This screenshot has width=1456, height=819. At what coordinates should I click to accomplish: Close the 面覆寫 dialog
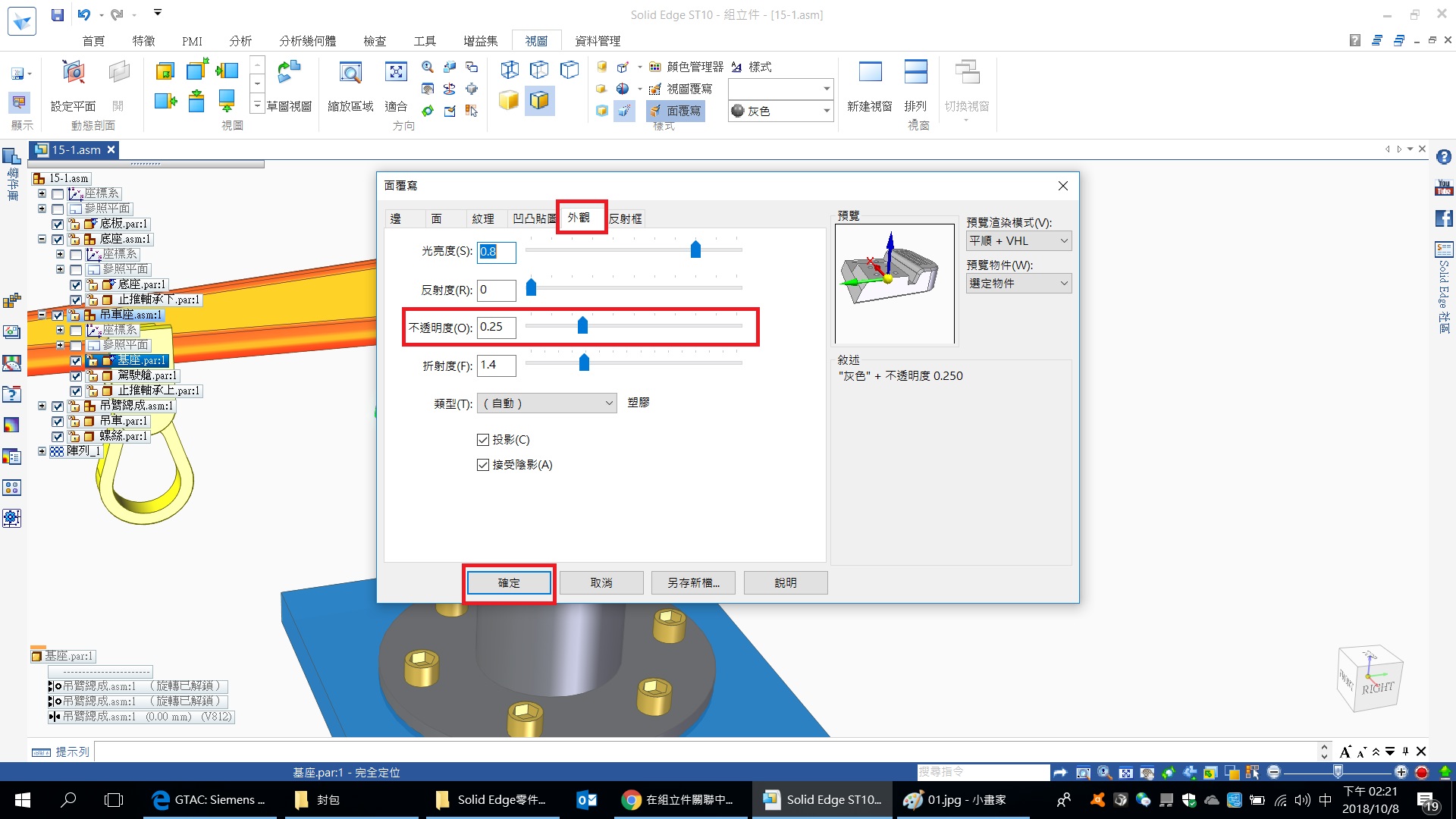1063,186
